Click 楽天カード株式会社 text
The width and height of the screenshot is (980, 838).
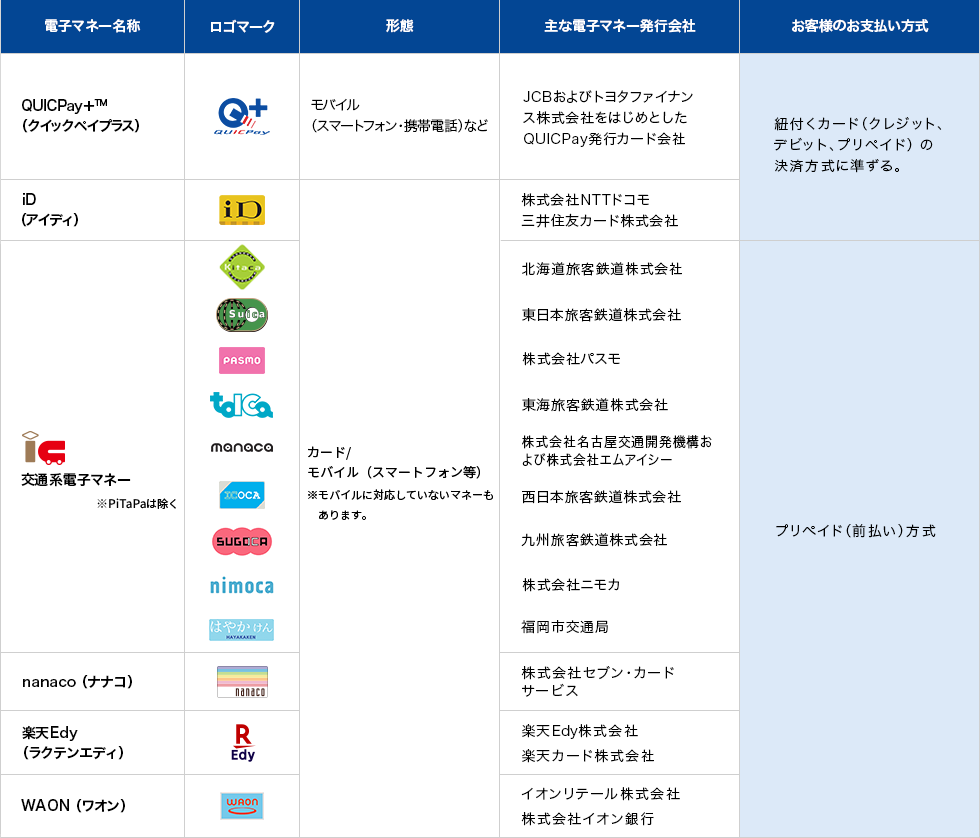pyautogui.click(x=588, y=756)
